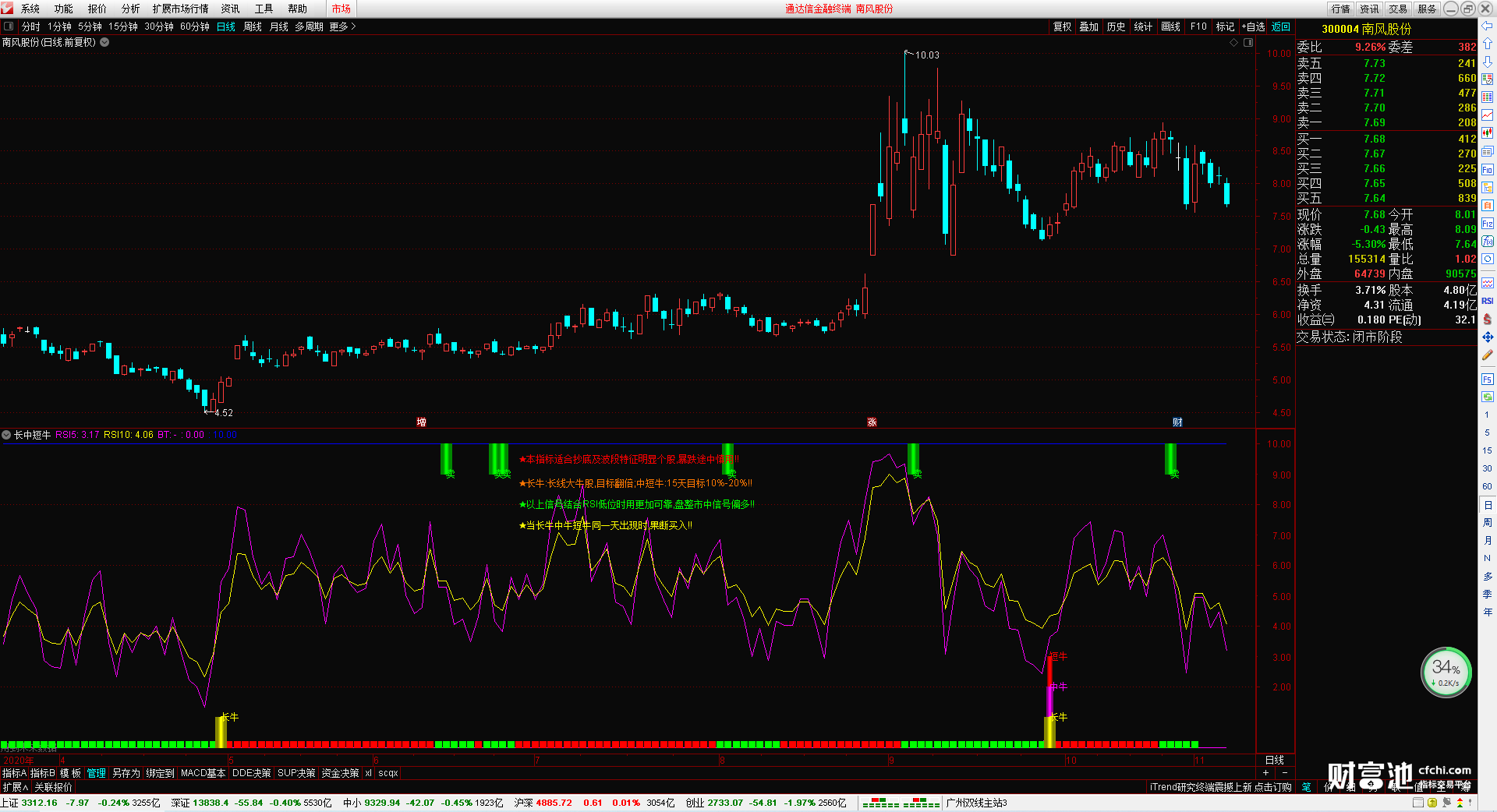Click the red 短牛 signal bar near October
Image resolution: width=1497 pixels, height=812 pixels.
click(x=1049, y=671)
